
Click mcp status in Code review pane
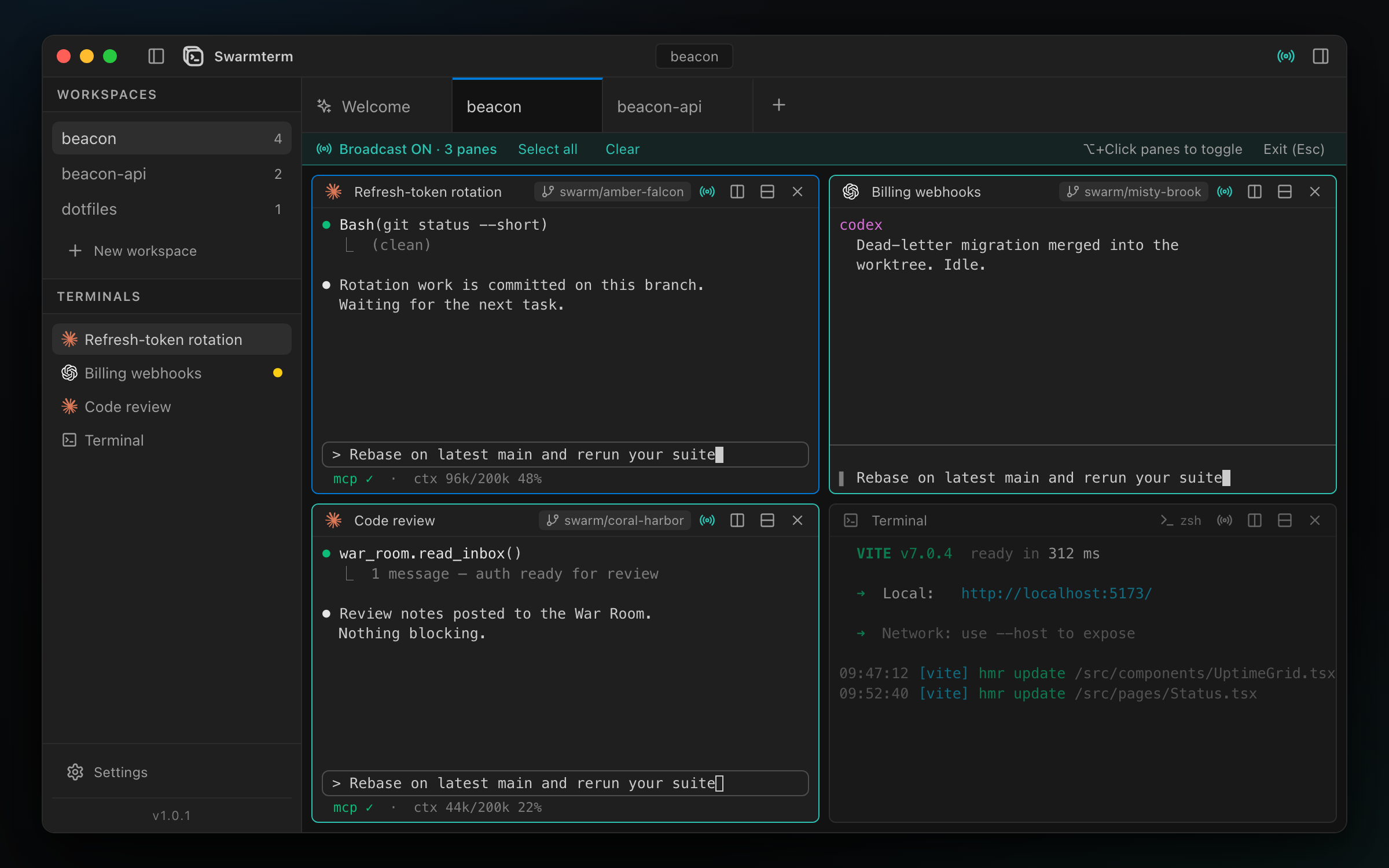click(353, 807)
